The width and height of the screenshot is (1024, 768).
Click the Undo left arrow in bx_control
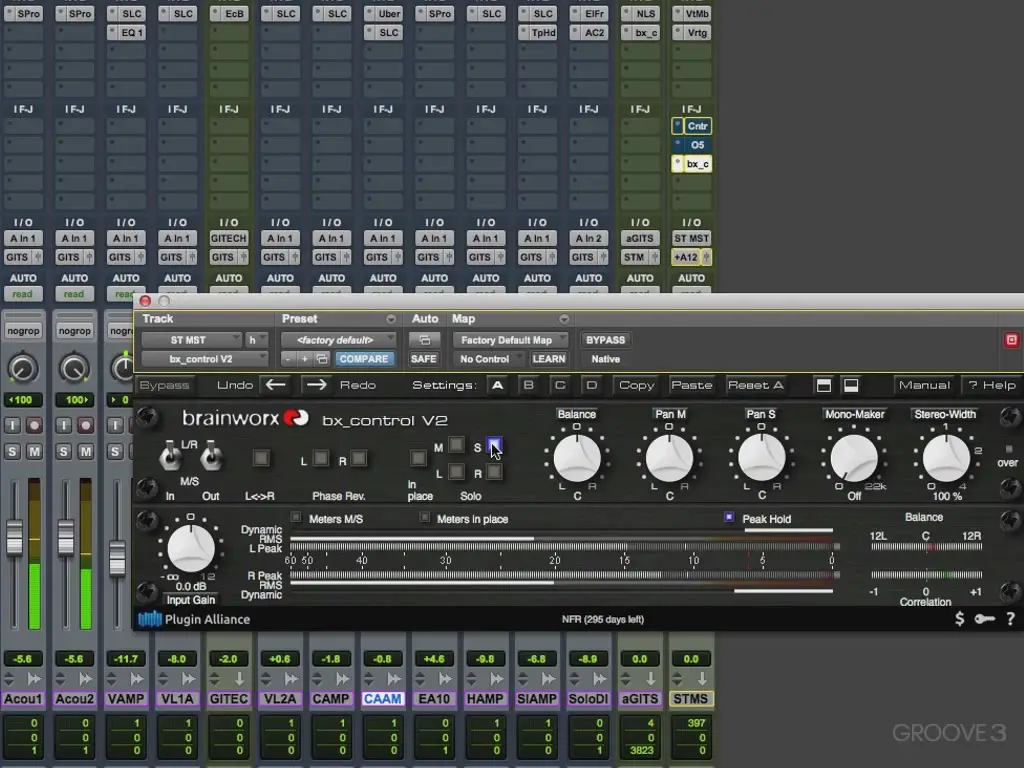(276, 385)
